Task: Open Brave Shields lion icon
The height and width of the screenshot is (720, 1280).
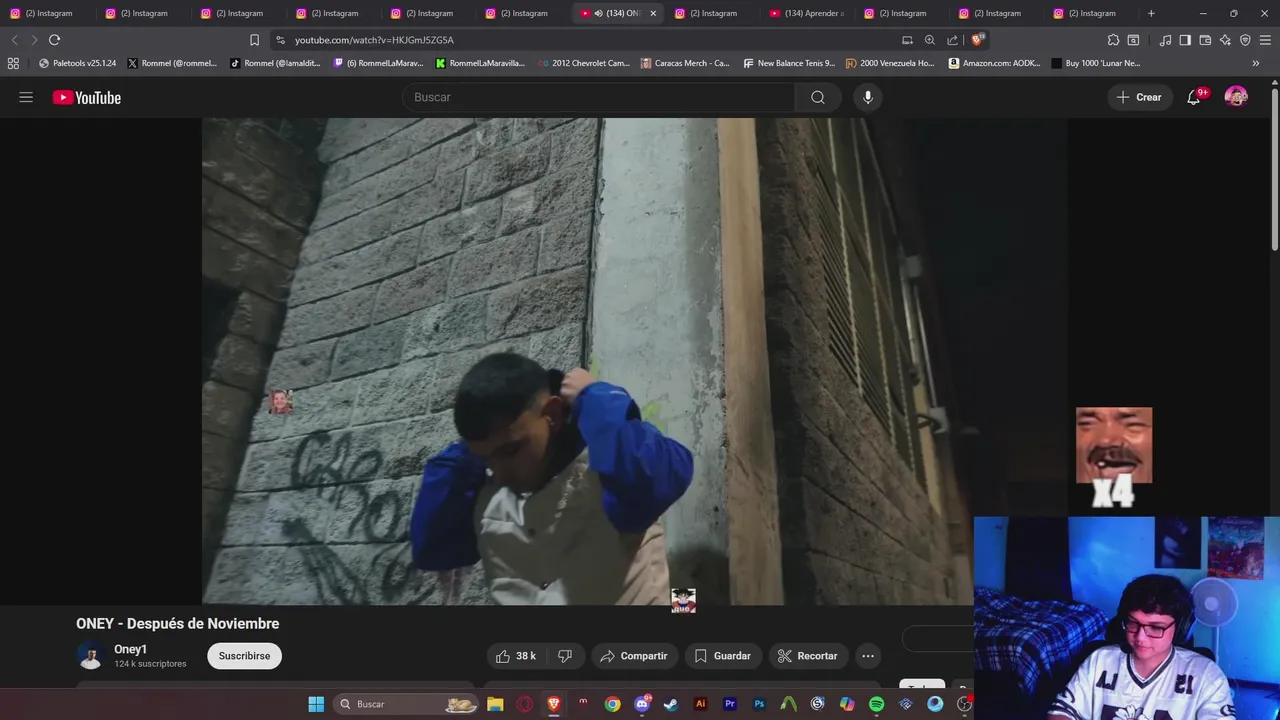Action: pyautogui.click(x=977, y=40)
